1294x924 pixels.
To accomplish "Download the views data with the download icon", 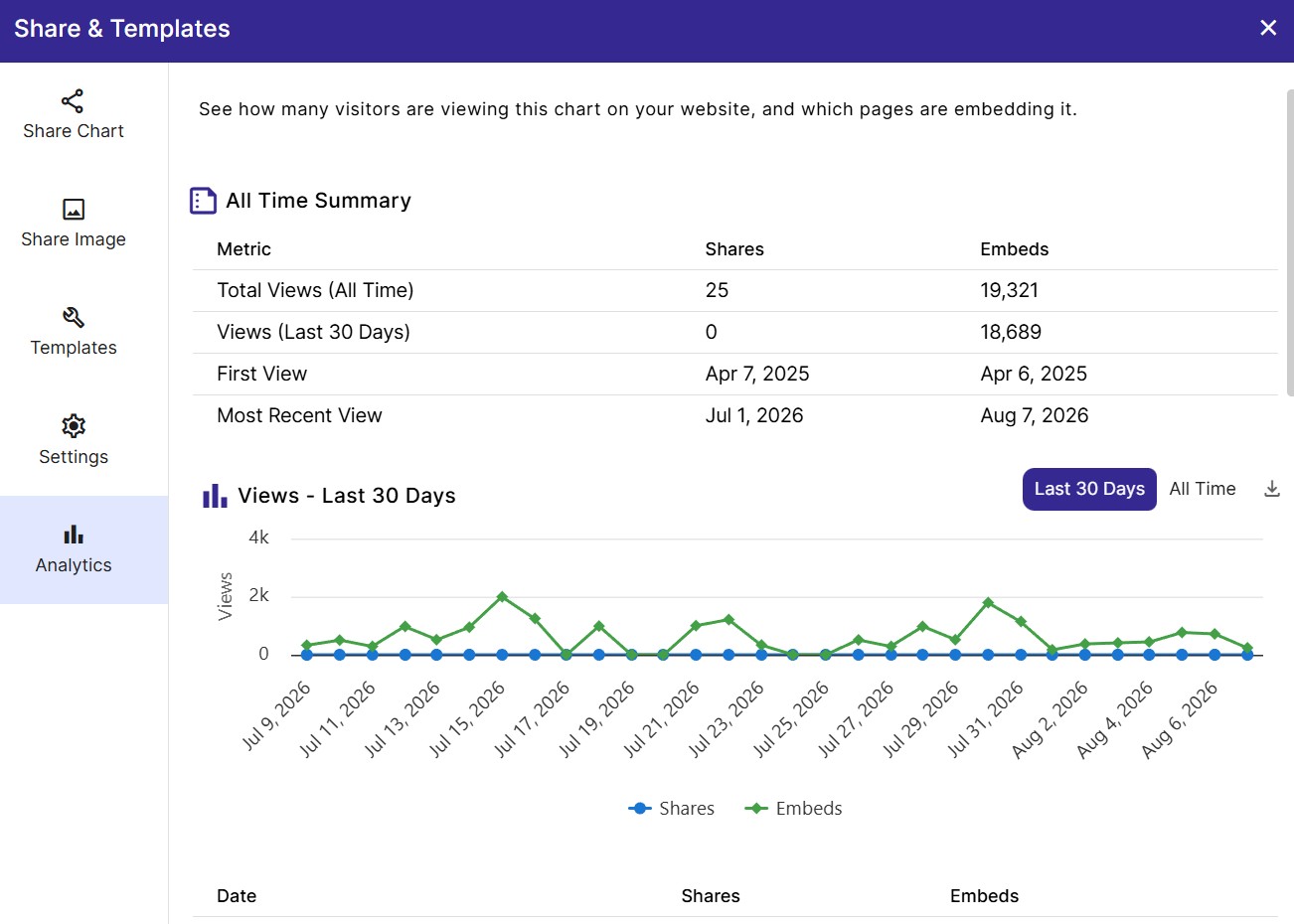I will (1271, 489).
